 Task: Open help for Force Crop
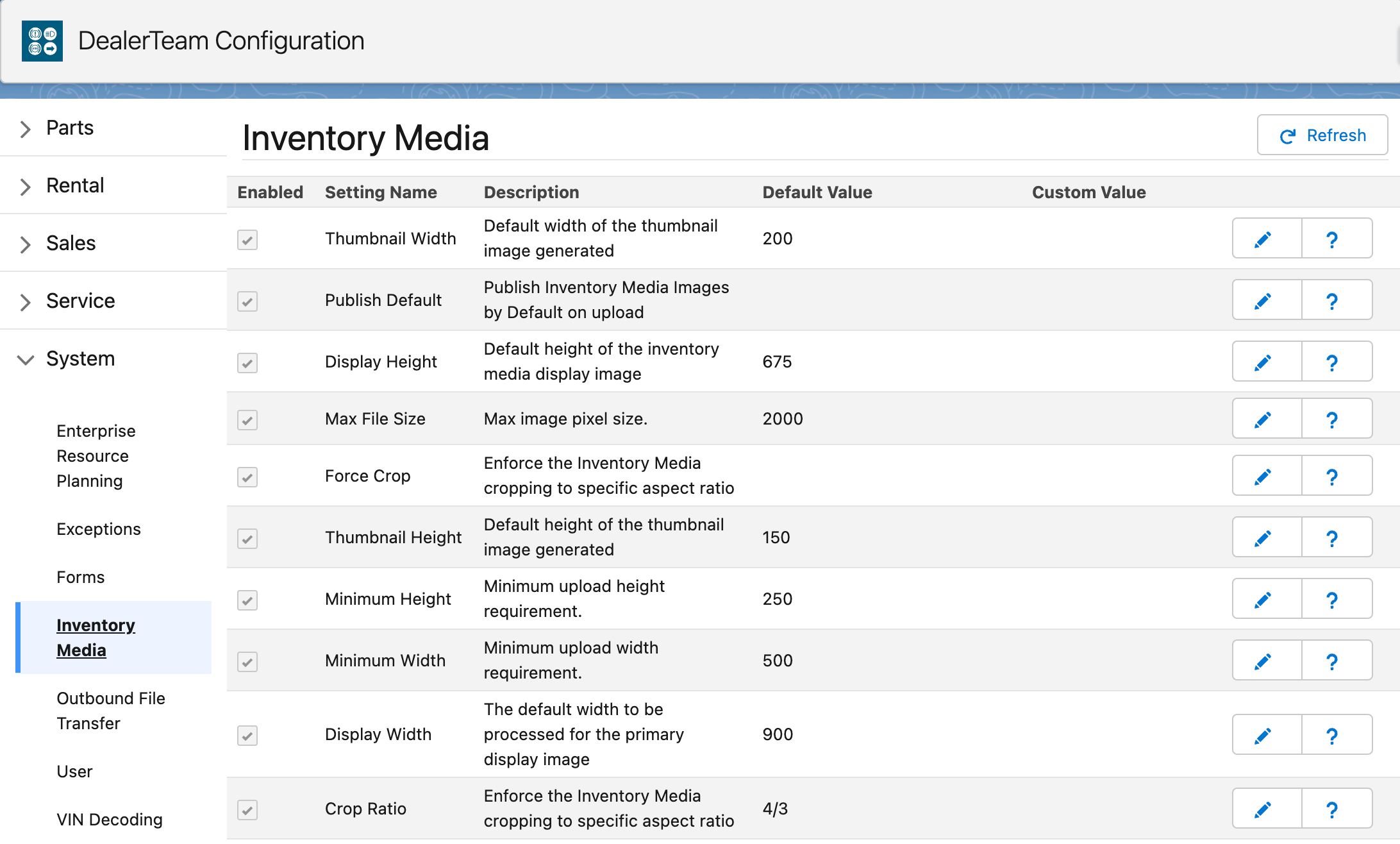click(1337, 476)
